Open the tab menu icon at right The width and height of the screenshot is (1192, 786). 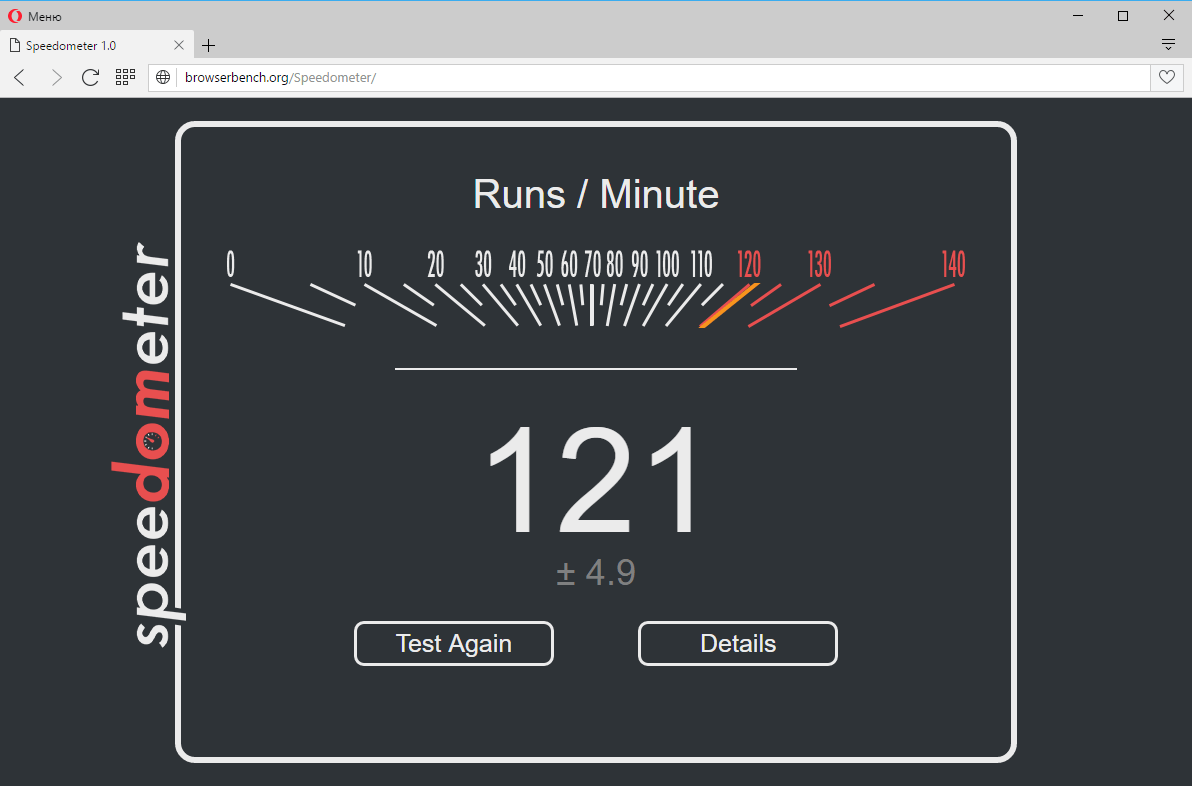1168,45
